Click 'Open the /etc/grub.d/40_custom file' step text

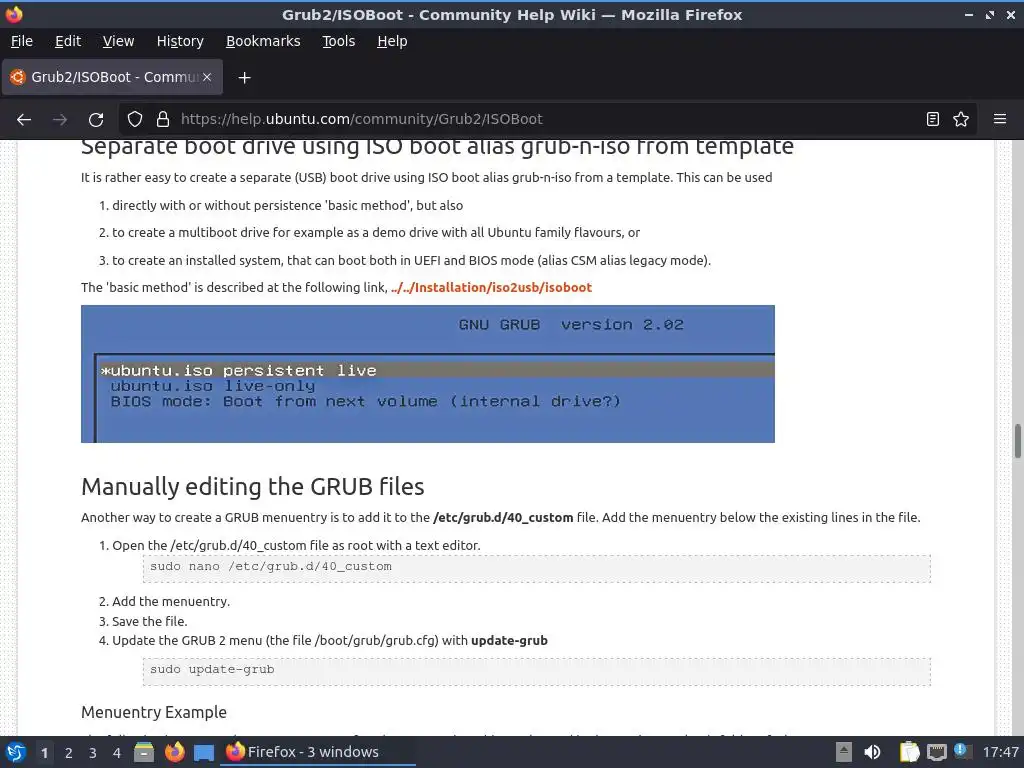[290, 545]
